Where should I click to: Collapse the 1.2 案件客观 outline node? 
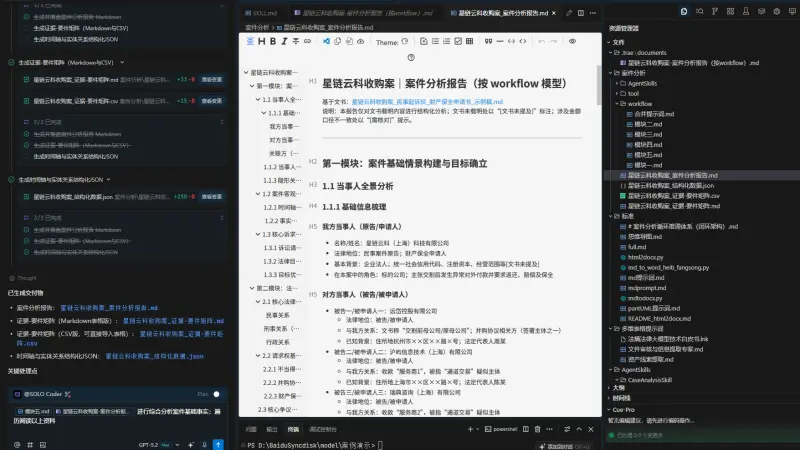(258, 194)
